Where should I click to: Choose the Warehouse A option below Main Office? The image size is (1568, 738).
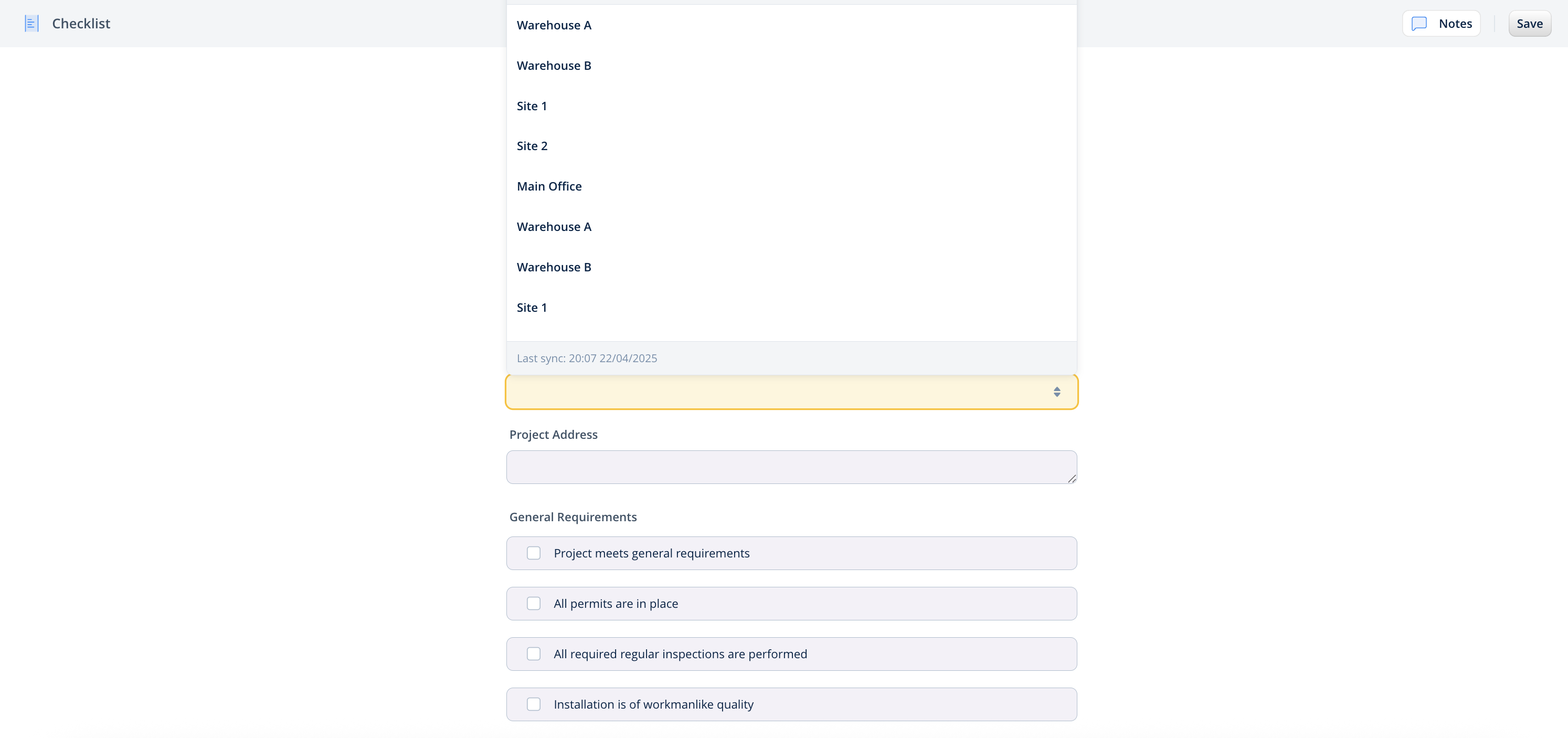point(554,227)
